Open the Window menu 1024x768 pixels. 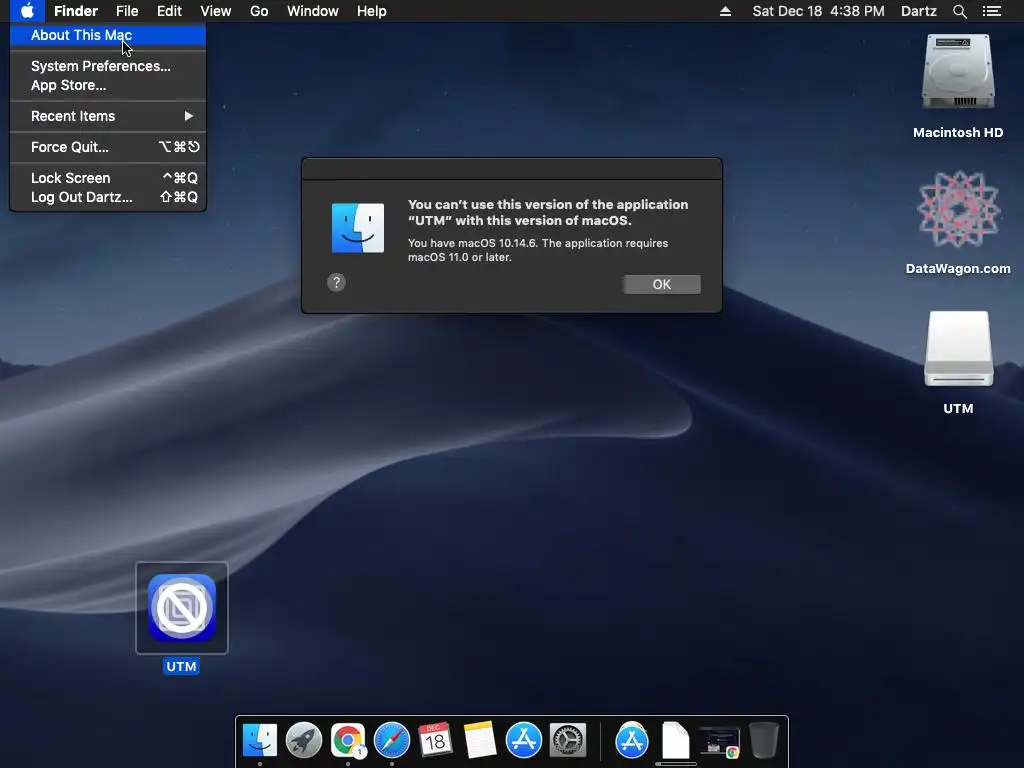[313, 11]
